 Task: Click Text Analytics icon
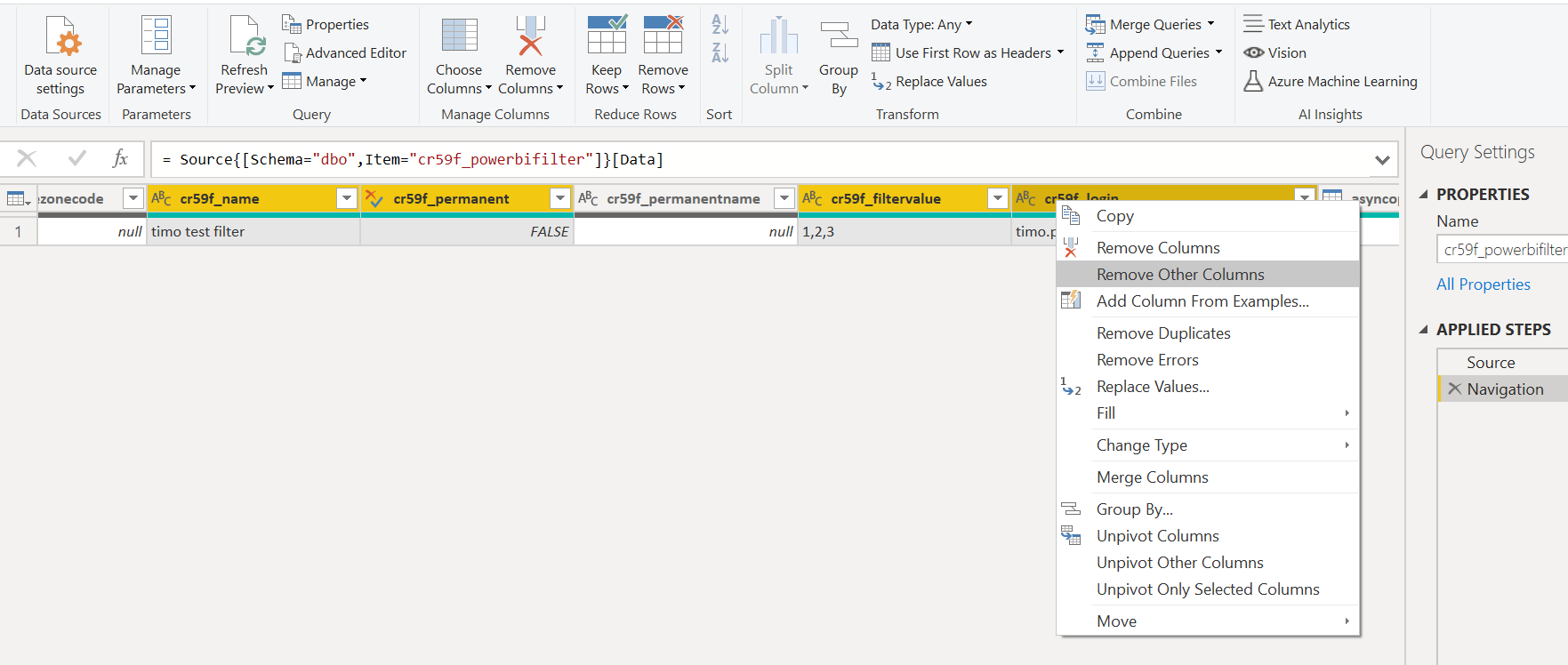point(1253,24)
